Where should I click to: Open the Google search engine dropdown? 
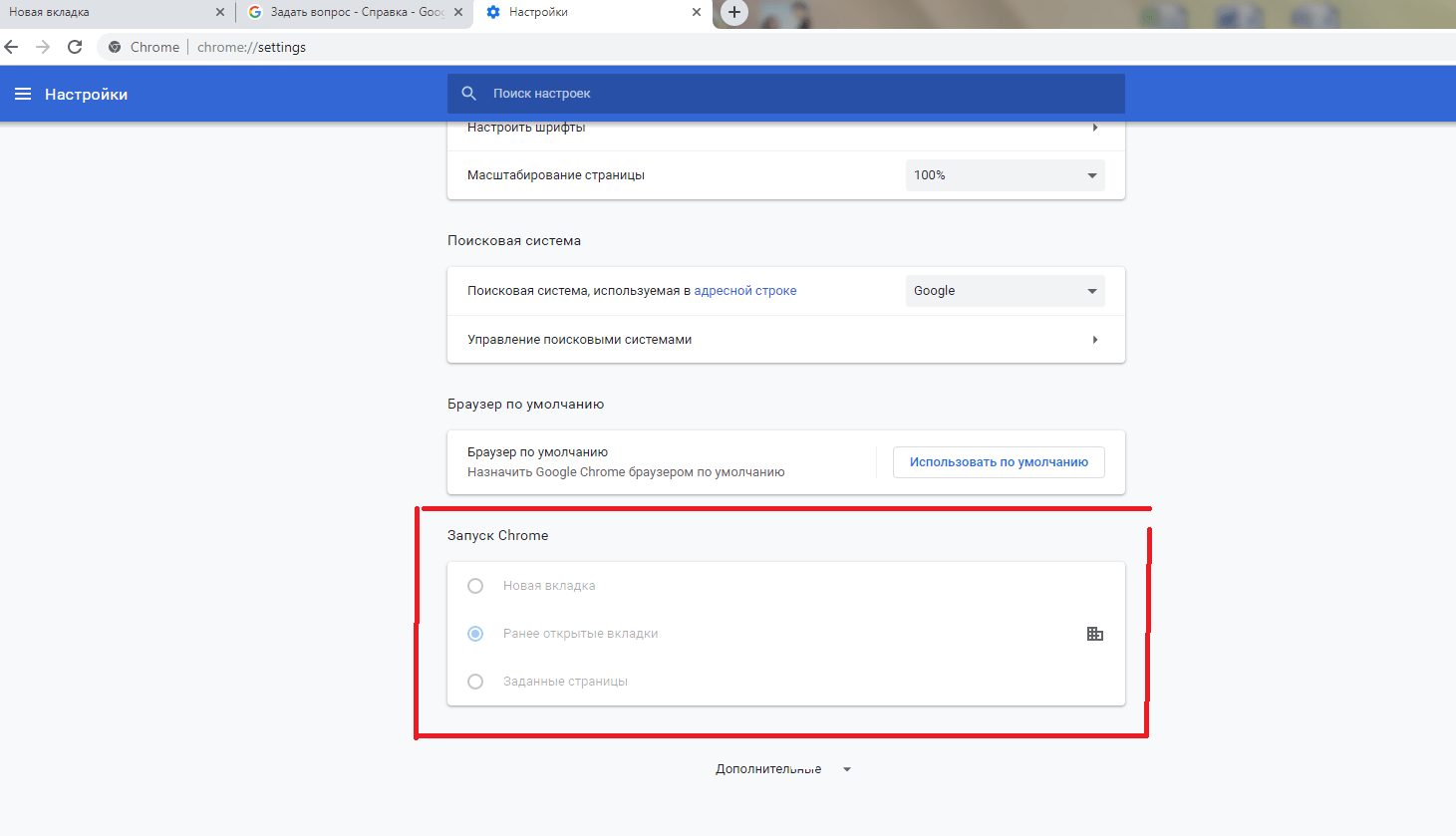[1005, 291]
